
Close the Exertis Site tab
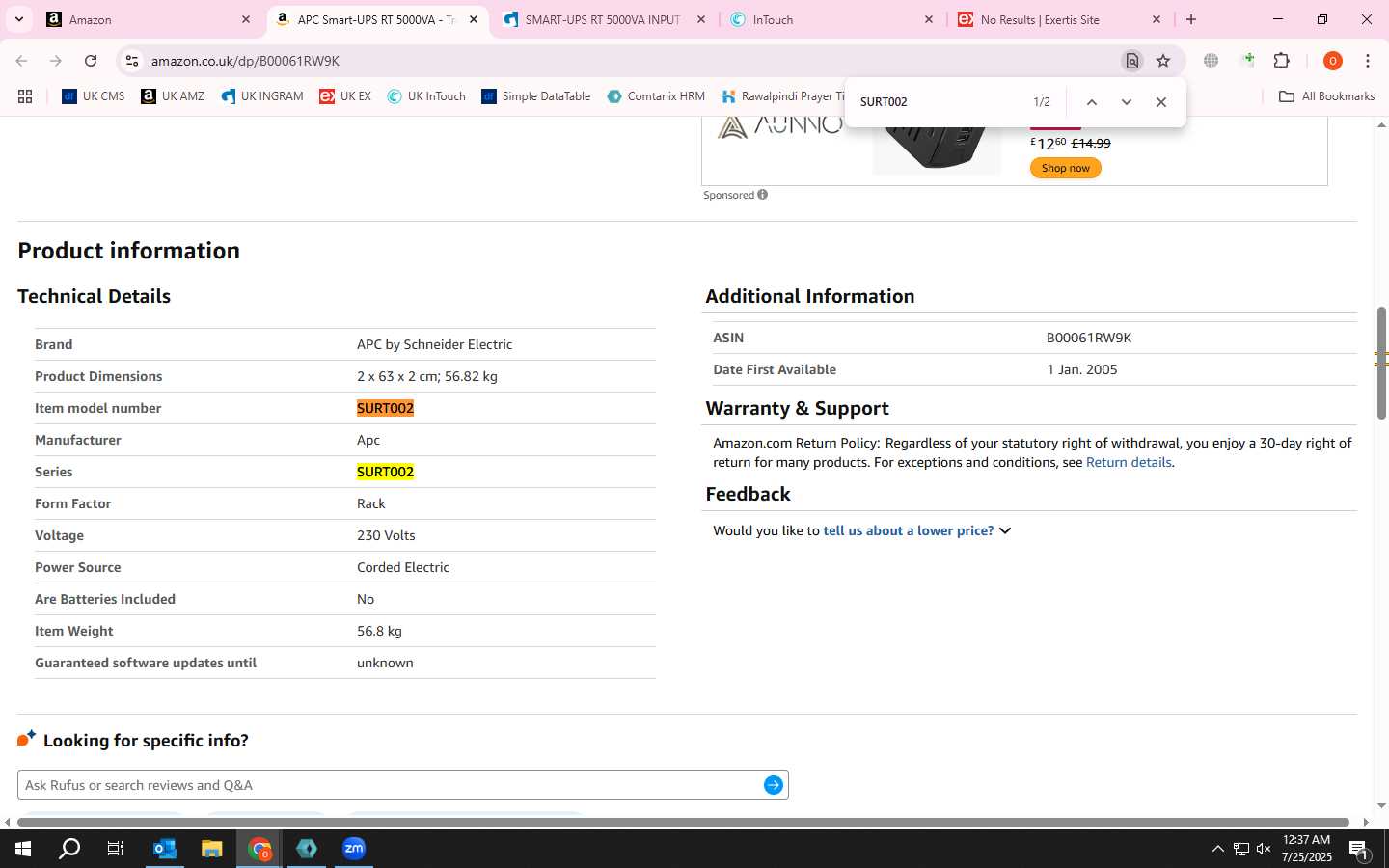1157,19
